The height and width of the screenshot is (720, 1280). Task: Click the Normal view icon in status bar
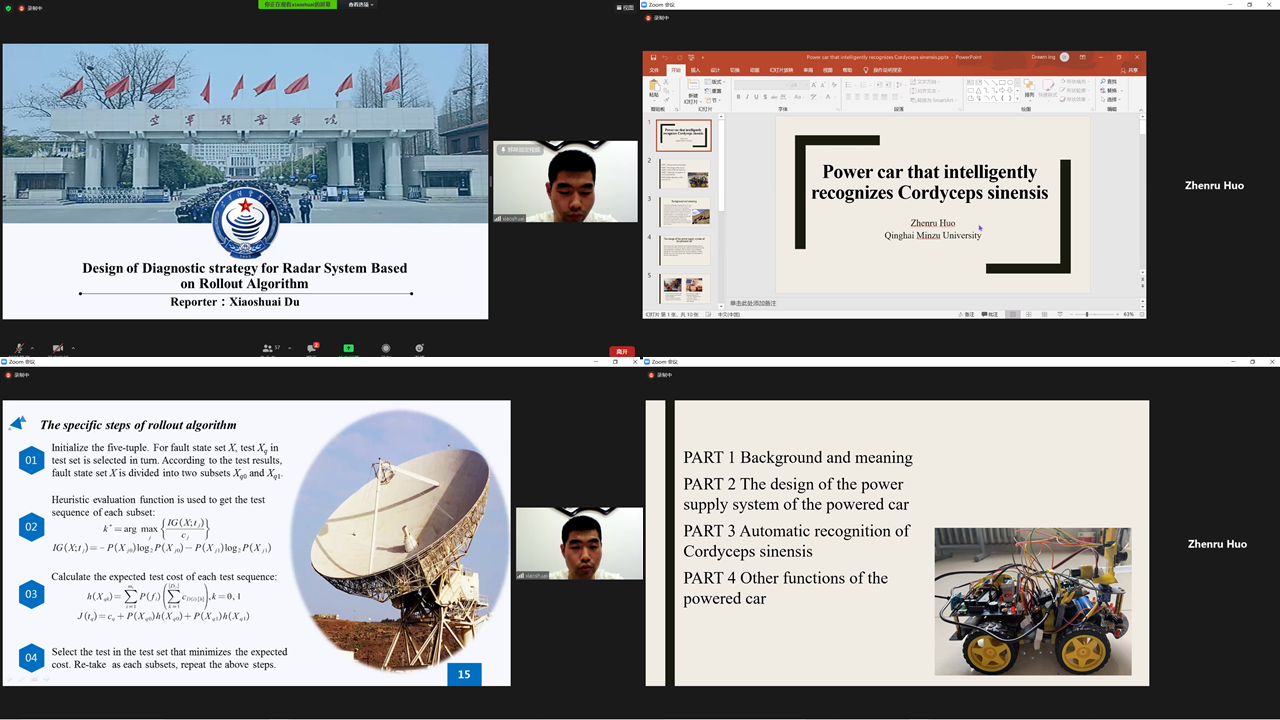(1013, 314)
